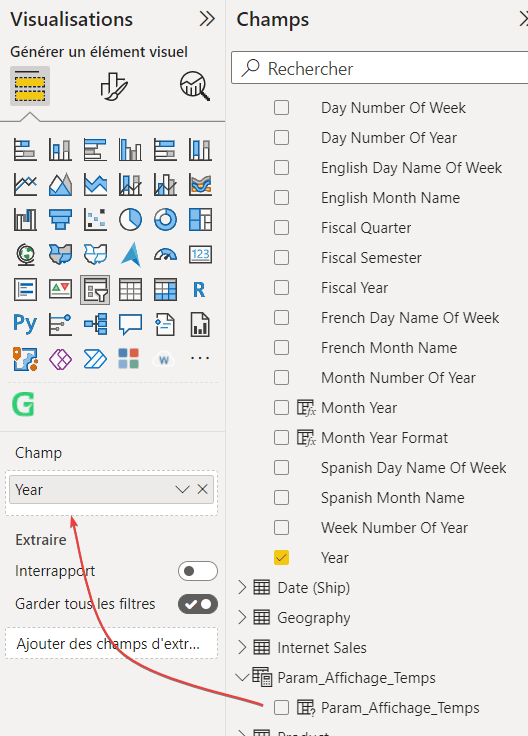Tick the Fiscal Quarter checkbox
This screenshot has height=736, width=528.
pos(281,228)
